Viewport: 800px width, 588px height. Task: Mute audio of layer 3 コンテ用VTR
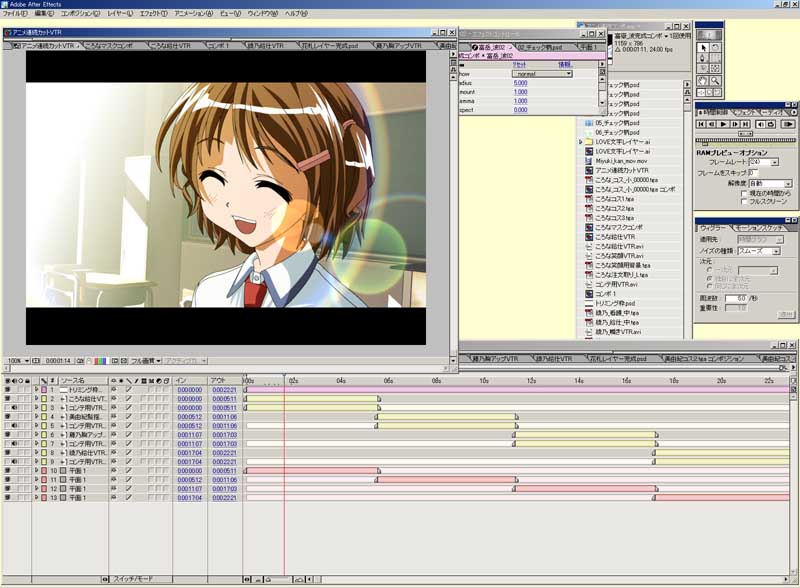[14, 408]
